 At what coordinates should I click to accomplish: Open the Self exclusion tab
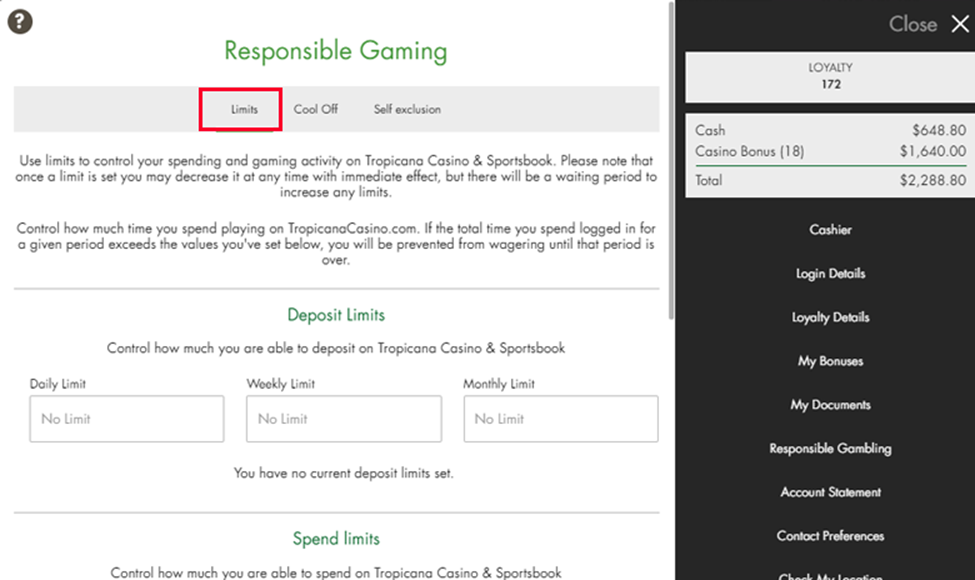pos(407,109)
